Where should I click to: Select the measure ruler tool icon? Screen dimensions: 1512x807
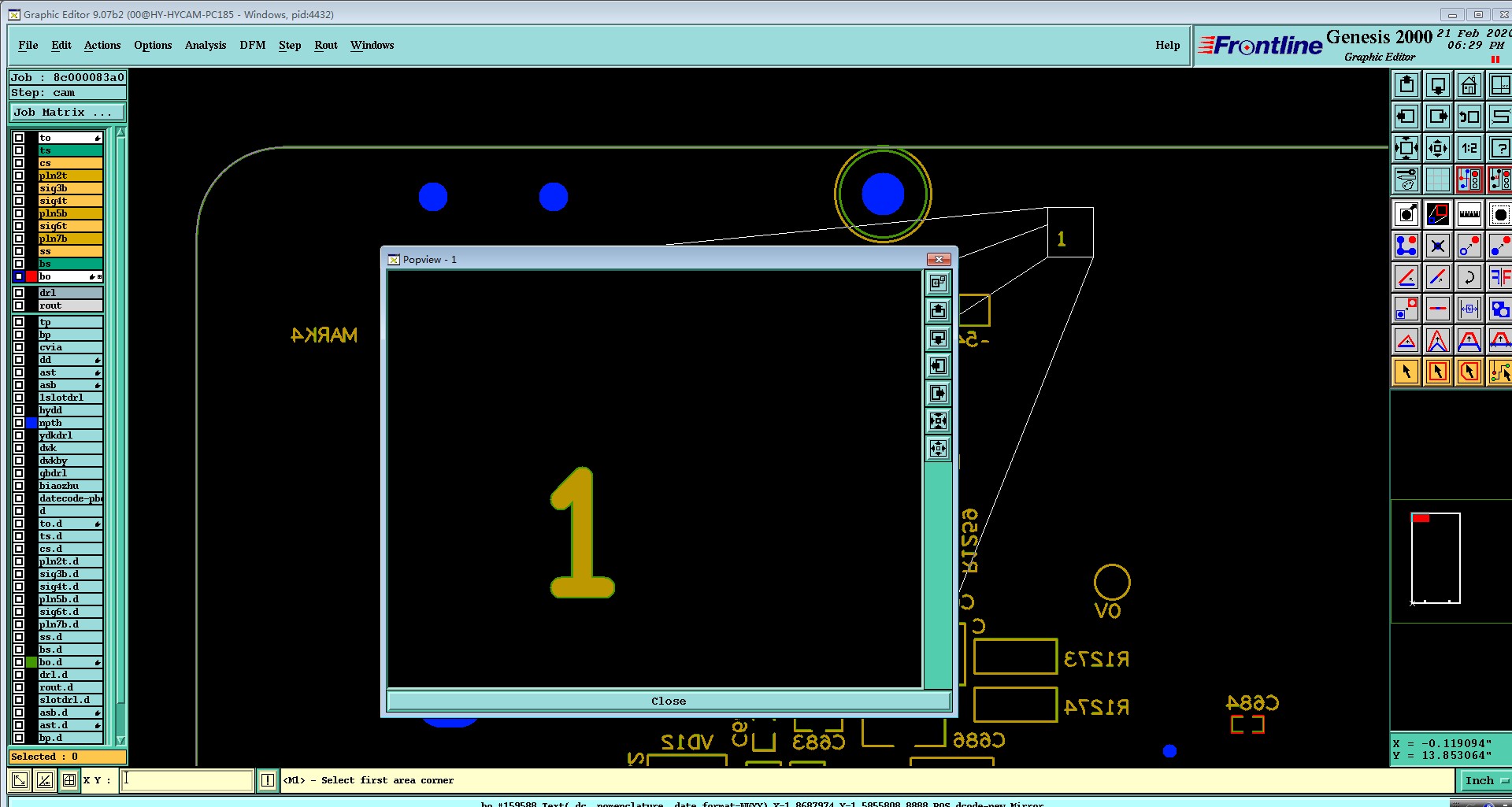(x=1469, y=214)
